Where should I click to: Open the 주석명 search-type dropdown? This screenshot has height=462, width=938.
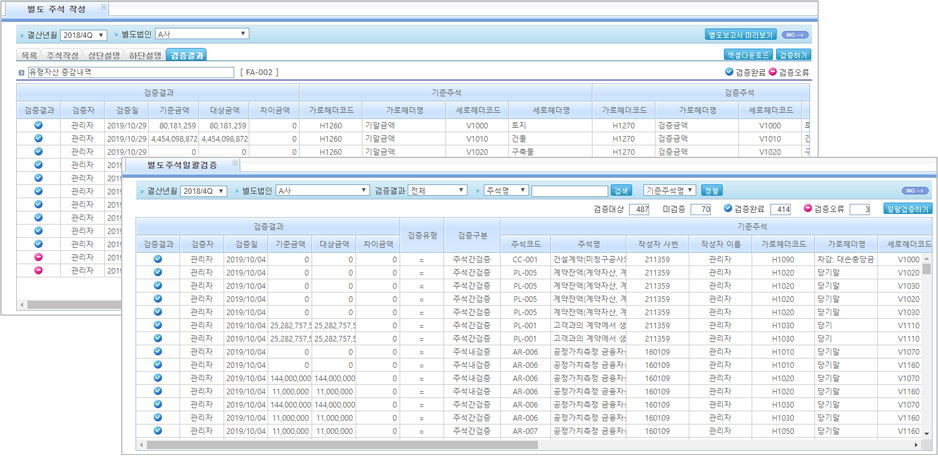point(506,190)
